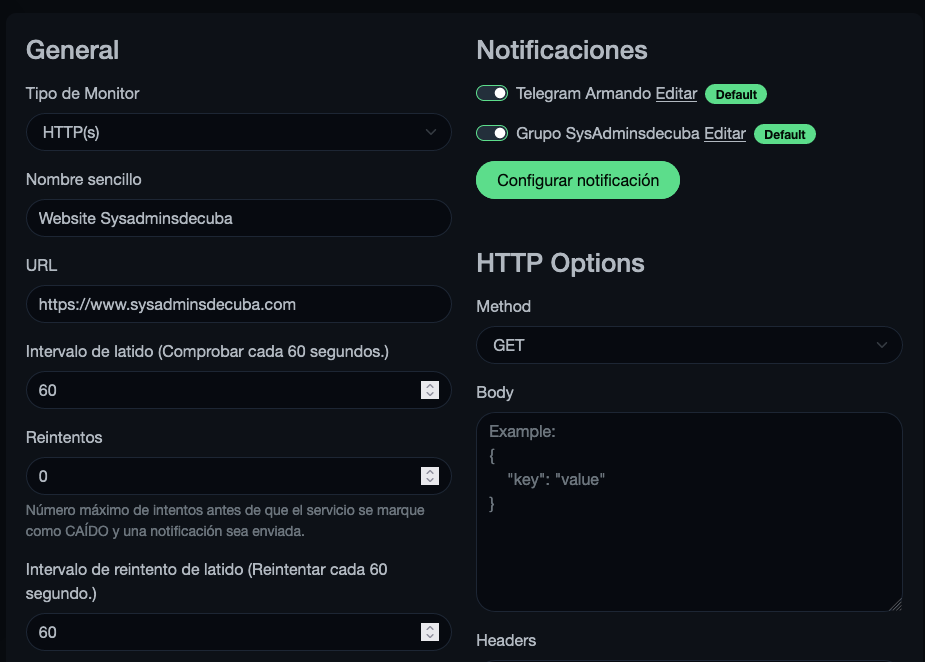Increase retry interval with the up arrow

[x=429, y=628]
